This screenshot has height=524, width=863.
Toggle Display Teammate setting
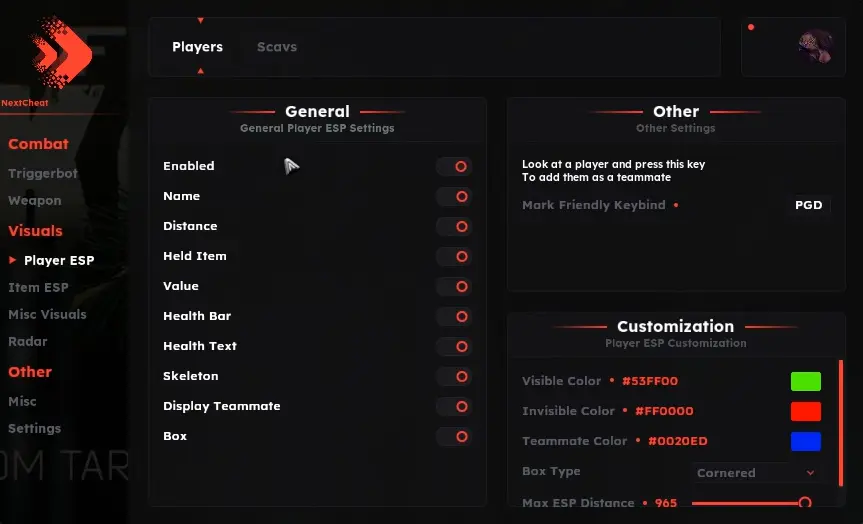[455, 407]
